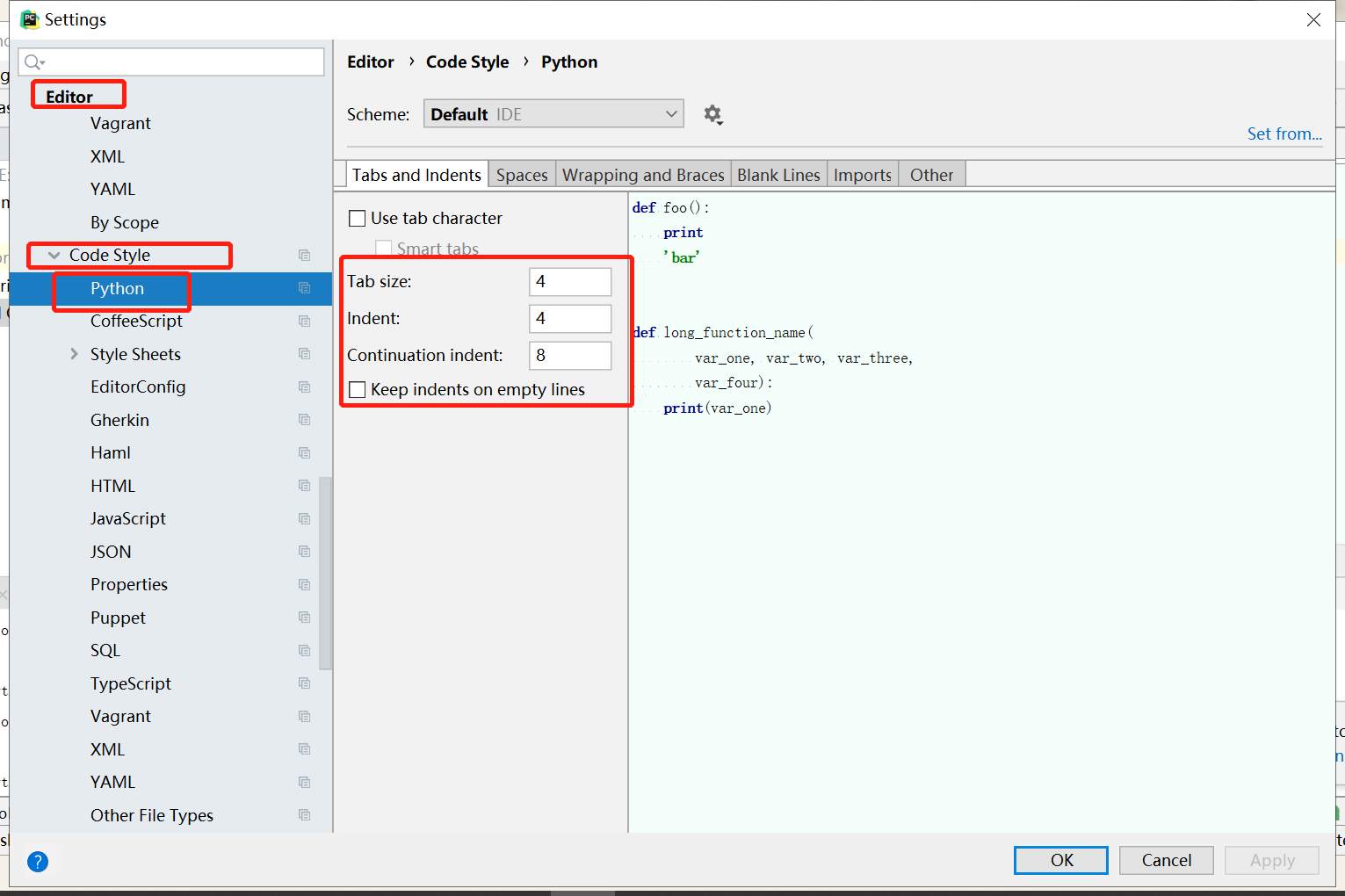Expand the Style Sheets tree node
This screenshot has height=896, width=1345.
(x=75, y=354)
